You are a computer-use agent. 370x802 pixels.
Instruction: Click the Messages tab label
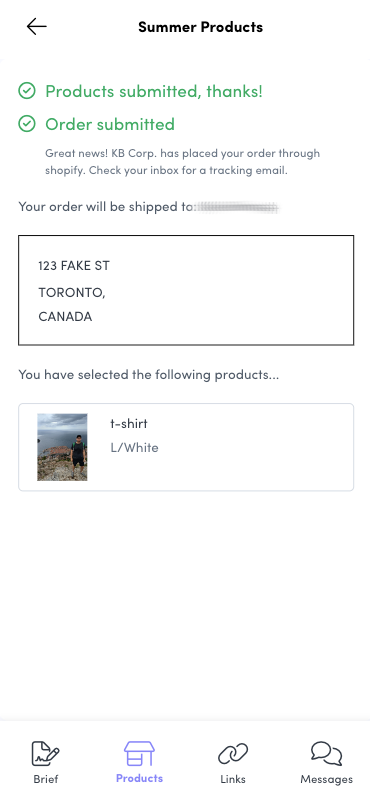pyautogui.click(x=327, y=779)
